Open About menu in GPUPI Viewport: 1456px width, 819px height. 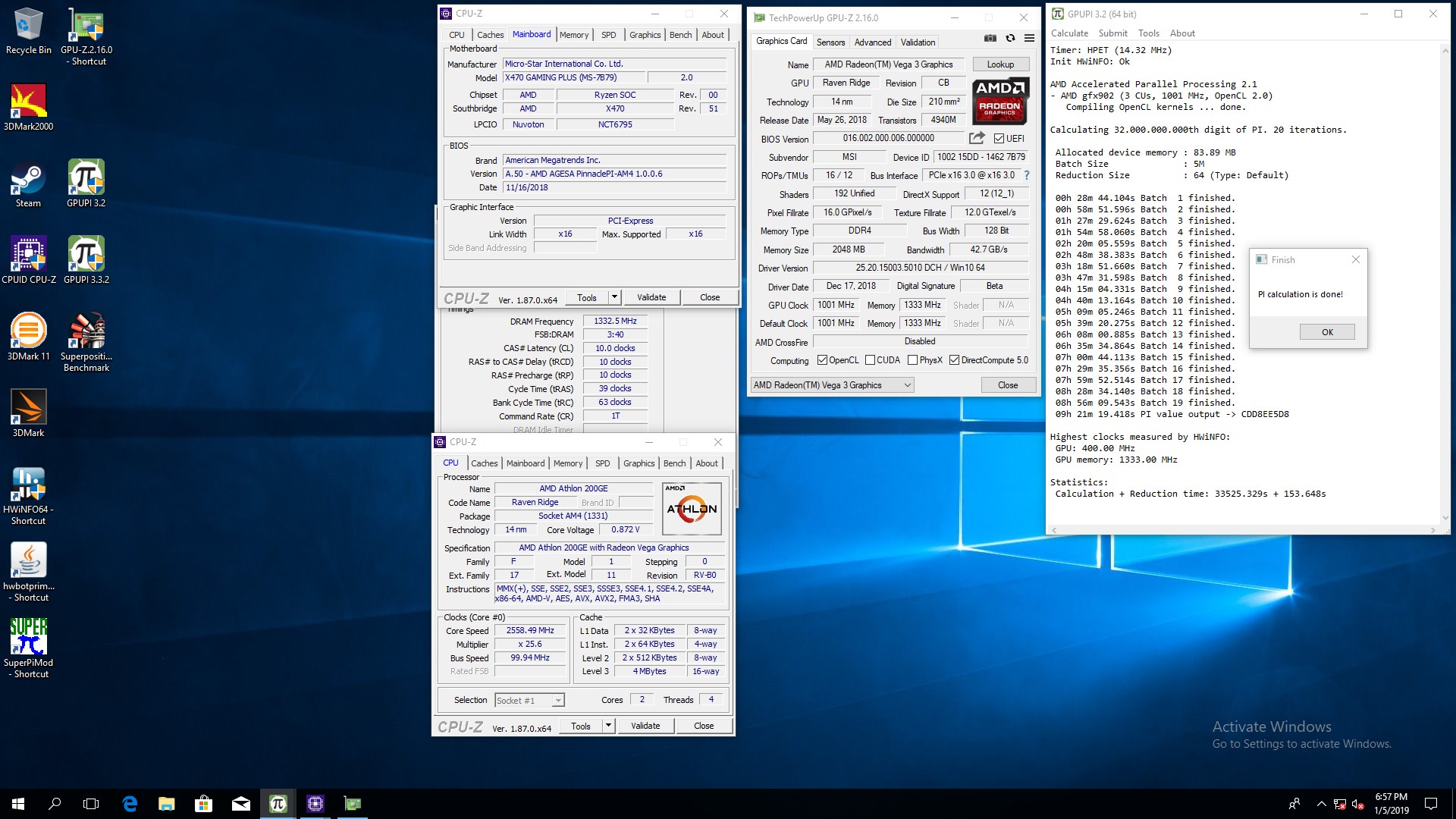pyautogui.click(x=1182, y=33)
